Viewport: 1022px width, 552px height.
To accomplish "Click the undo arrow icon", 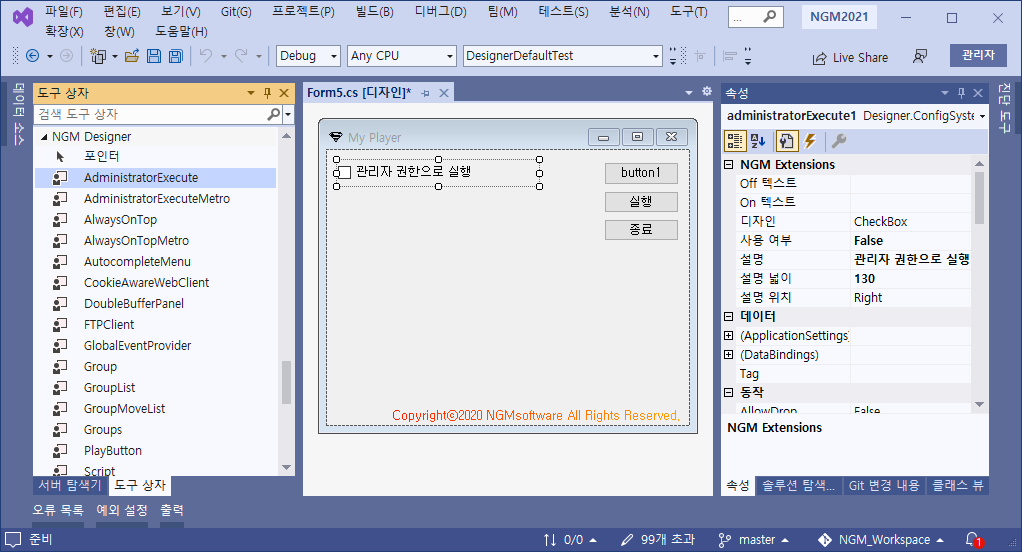I will (x=206, y=56).
